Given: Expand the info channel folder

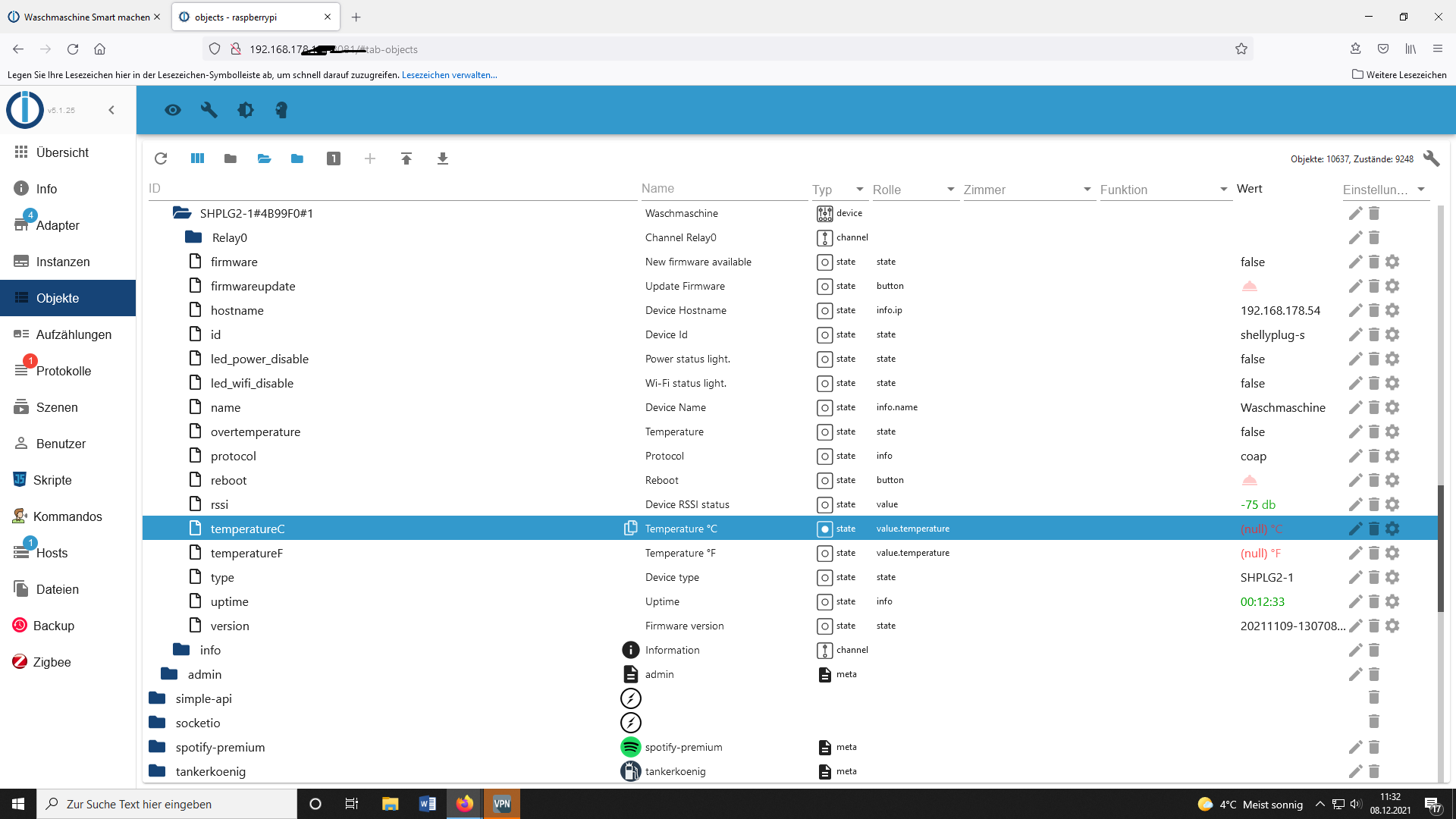Looking at the screenshot, I should 181,650.
